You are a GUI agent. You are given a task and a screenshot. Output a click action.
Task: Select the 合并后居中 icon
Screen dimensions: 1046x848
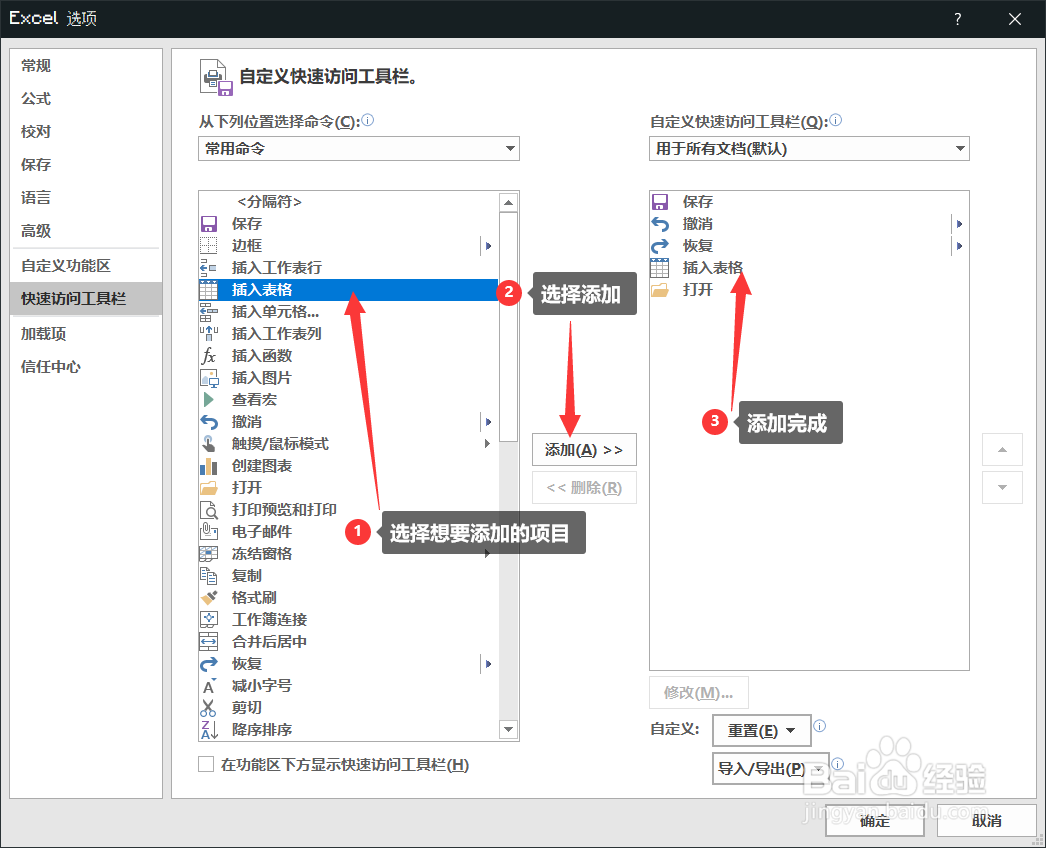(208, 641)
